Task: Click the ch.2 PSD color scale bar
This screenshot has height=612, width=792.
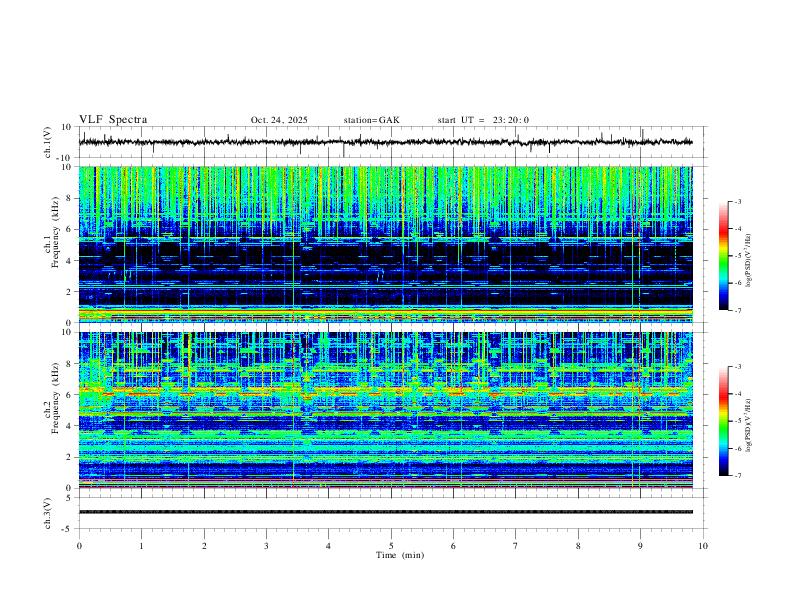Action: 723,421
